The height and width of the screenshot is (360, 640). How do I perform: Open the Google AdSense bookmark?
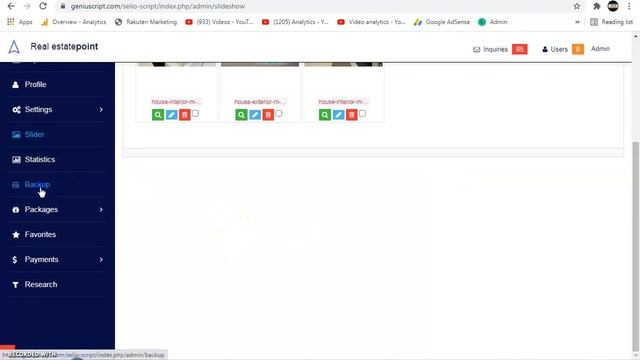[442, 22]
